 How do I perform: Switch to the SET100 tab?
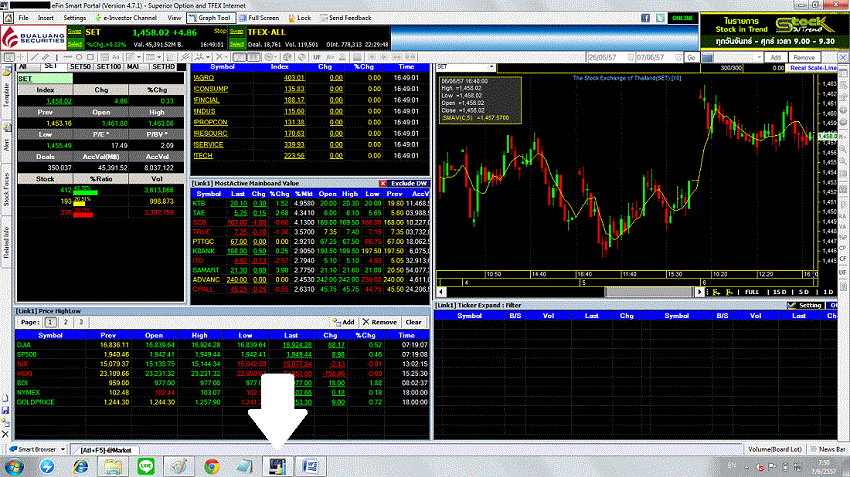click(108, 67)
